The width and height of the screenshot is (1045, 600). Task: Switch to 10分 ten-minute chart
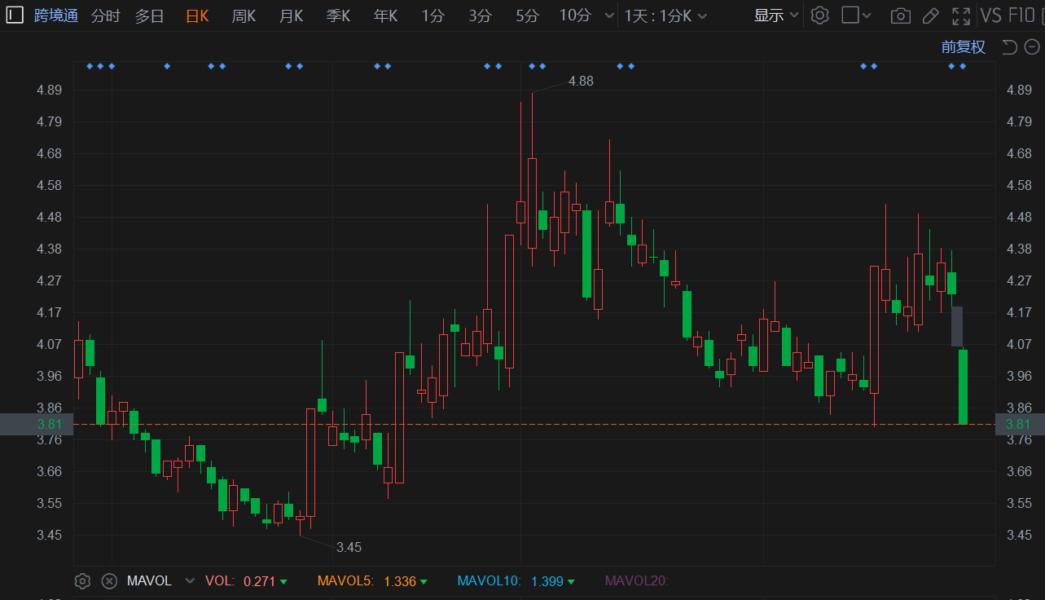[x=575, y=15]
